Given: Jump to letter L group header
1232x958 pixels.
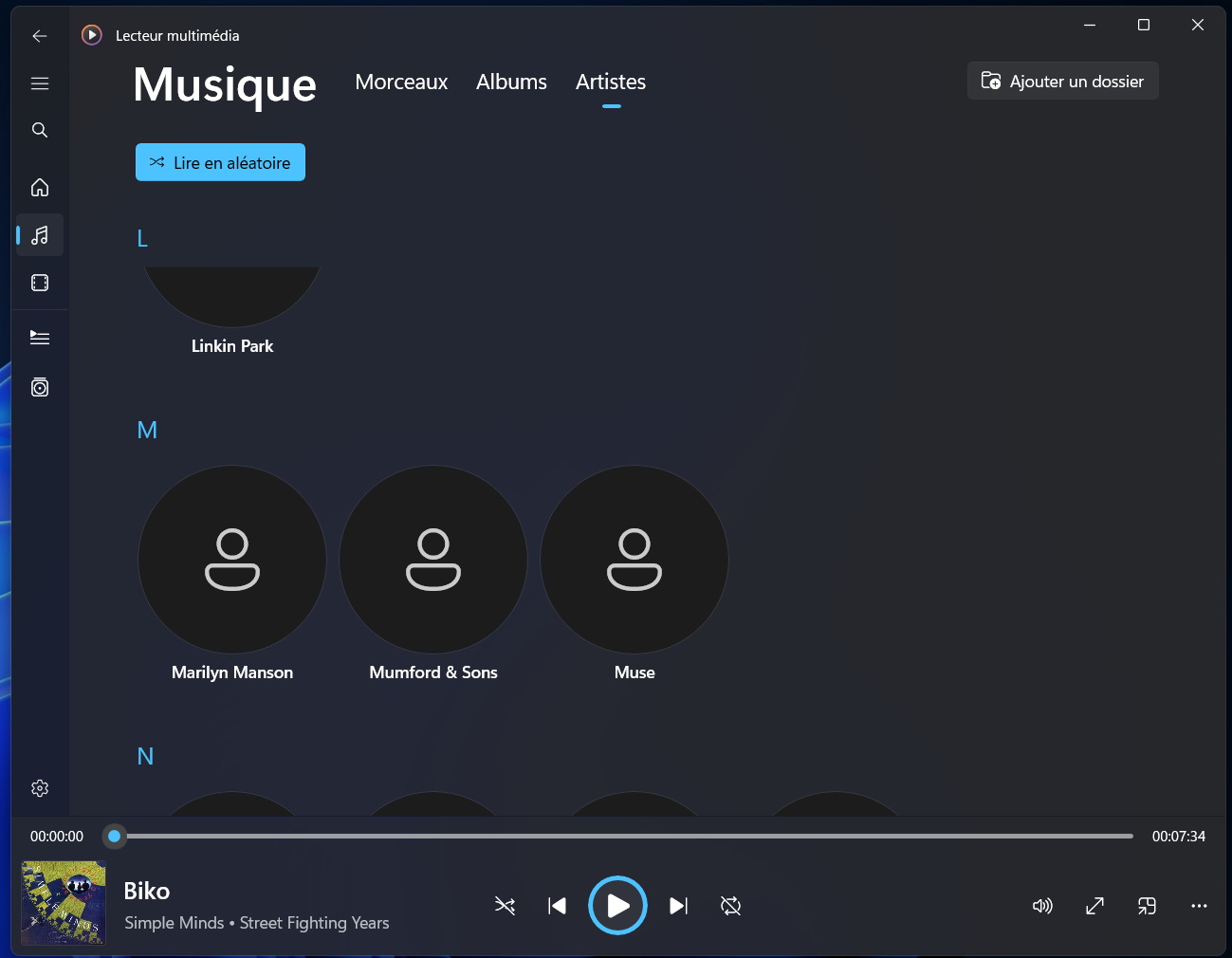Looking at the screenshot, I should [142, 239].
